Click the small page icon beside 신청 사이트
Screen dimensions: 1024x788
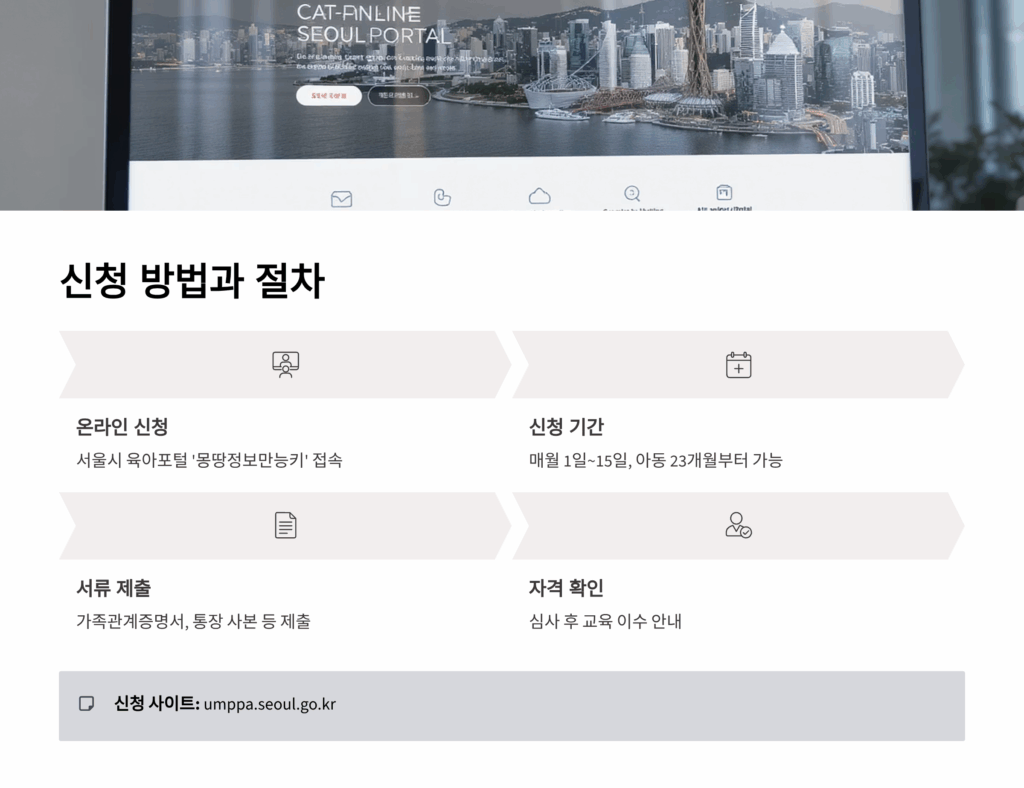pos(85,704)
